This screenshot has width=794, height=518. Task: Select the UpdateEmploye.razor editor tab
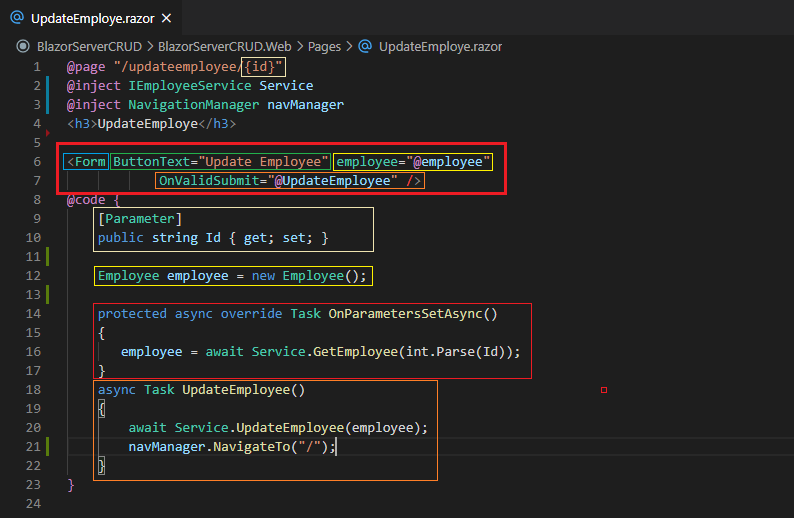[92, 18]
